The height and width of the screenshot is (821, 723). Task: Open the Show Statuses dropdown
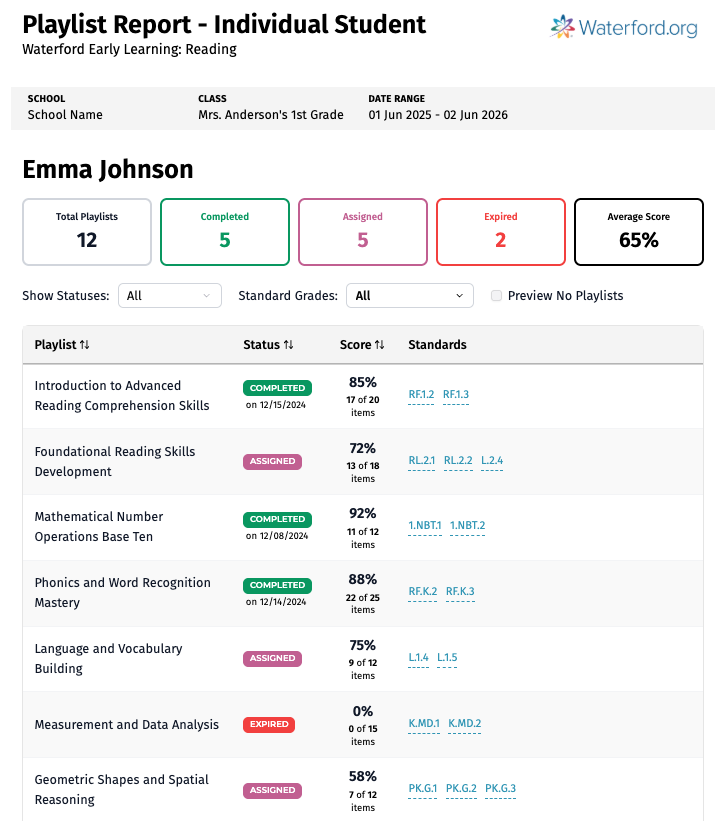[169, 296]
